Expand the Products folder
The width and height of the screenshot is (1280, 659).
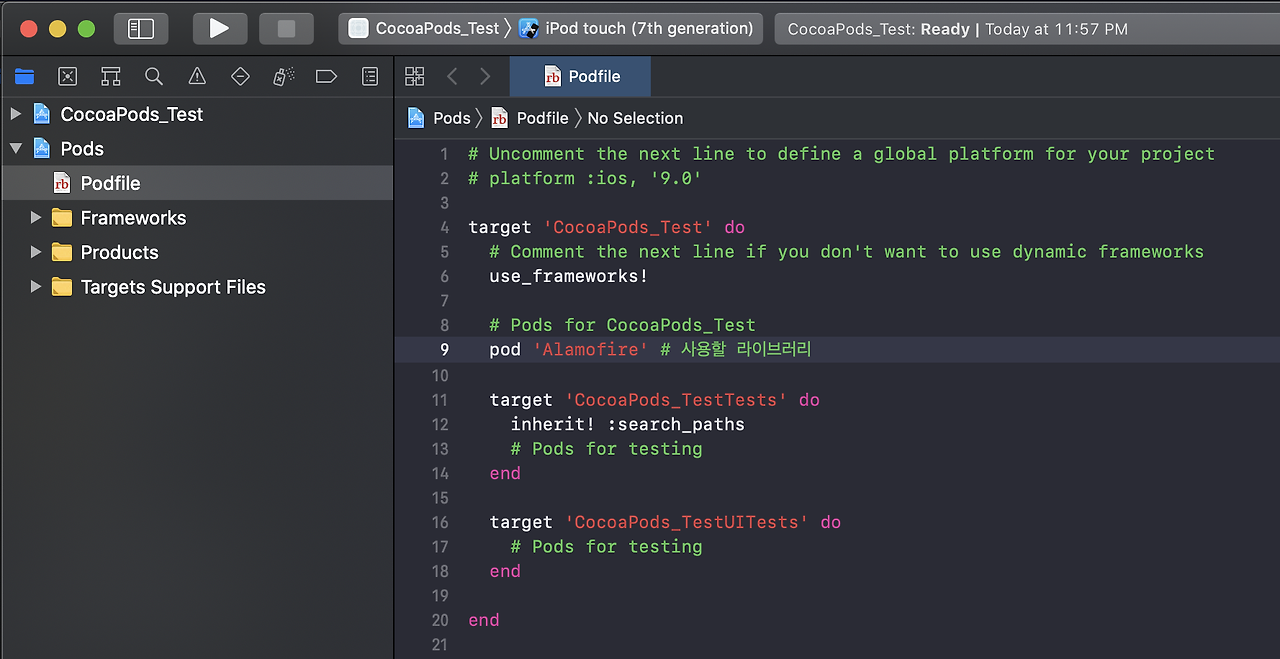pyautogui.click(x=36, y=252)
